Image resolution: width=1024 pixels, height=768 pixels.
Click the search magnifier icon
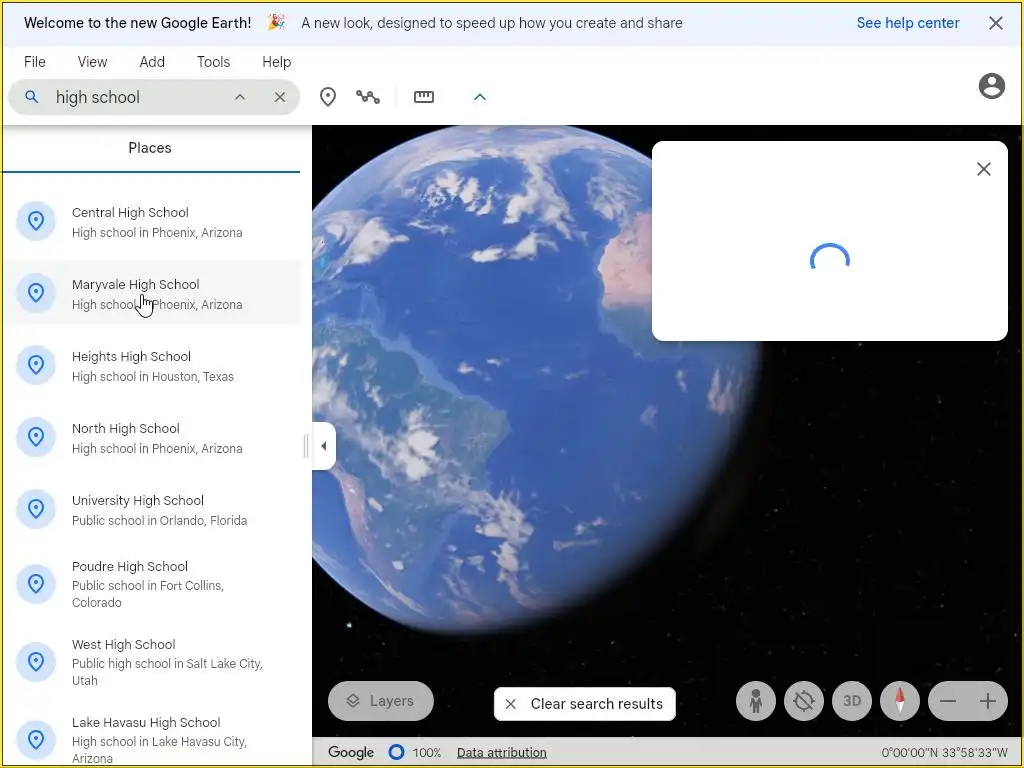point(31,97)
